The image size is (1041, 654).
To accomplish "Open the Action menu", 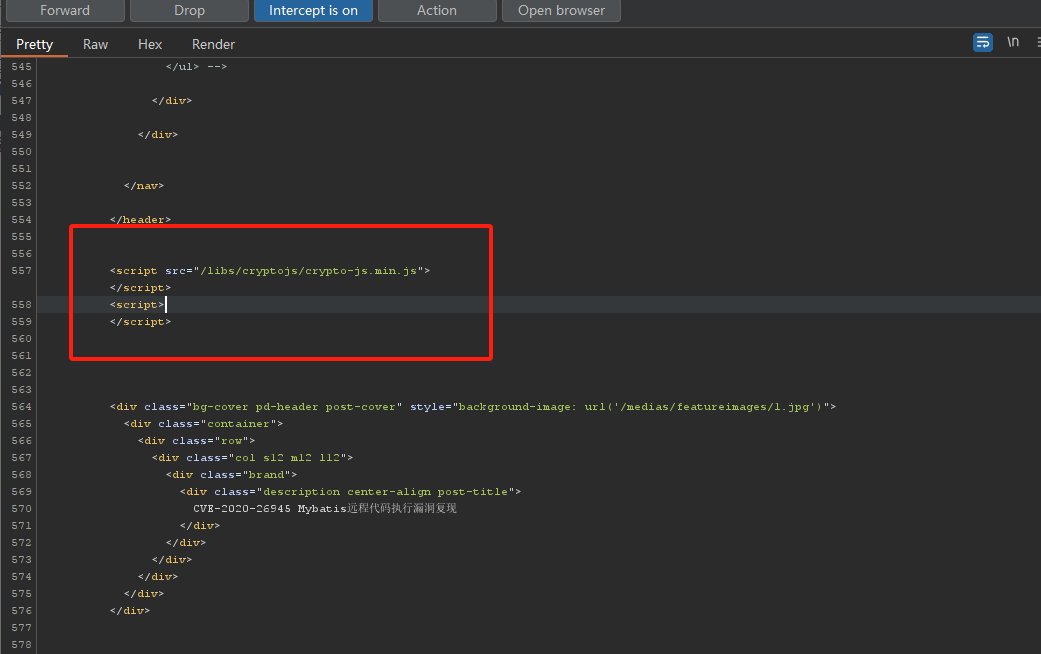I will click(437, 11).
